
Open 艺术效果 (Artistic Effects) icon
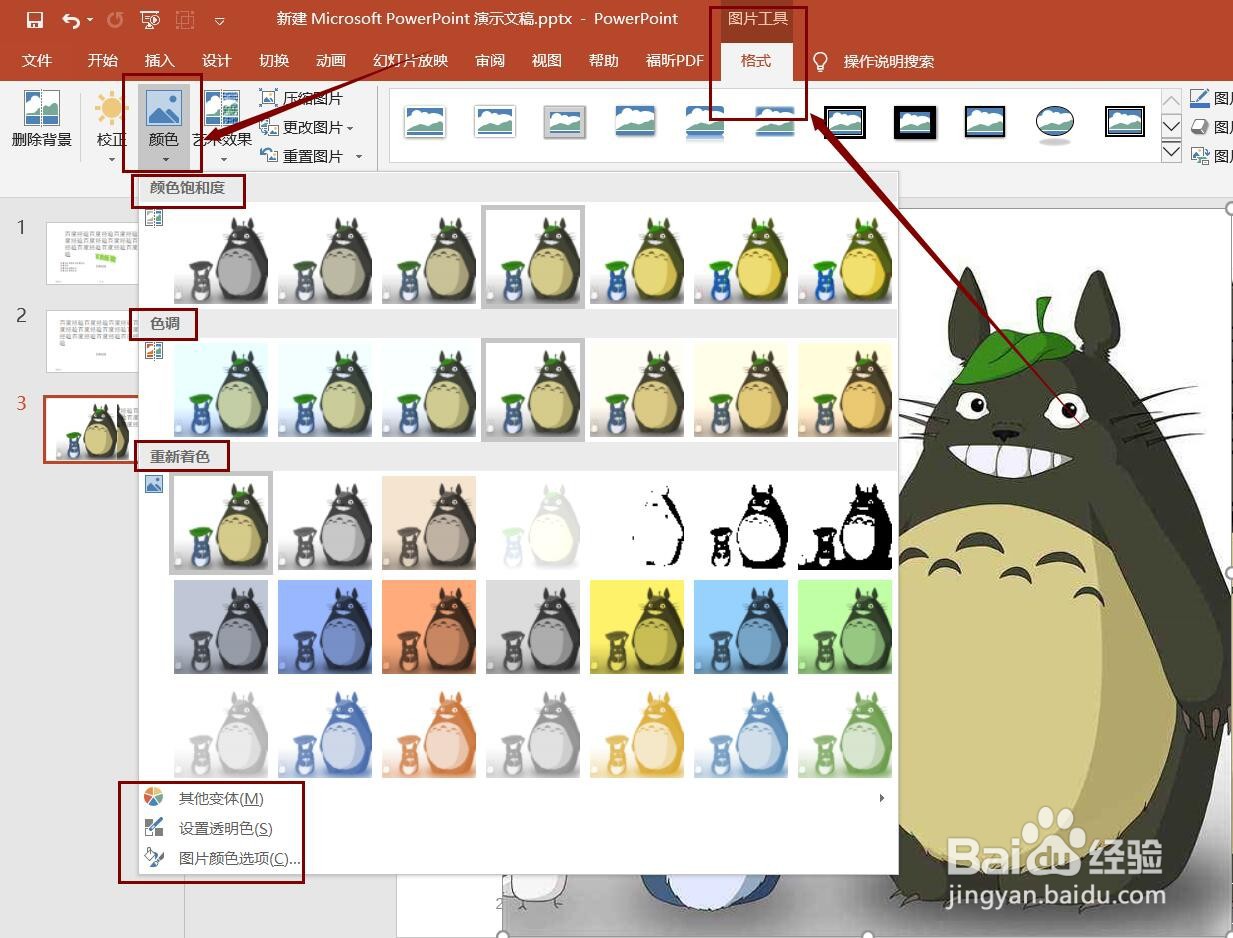[222, 108]
